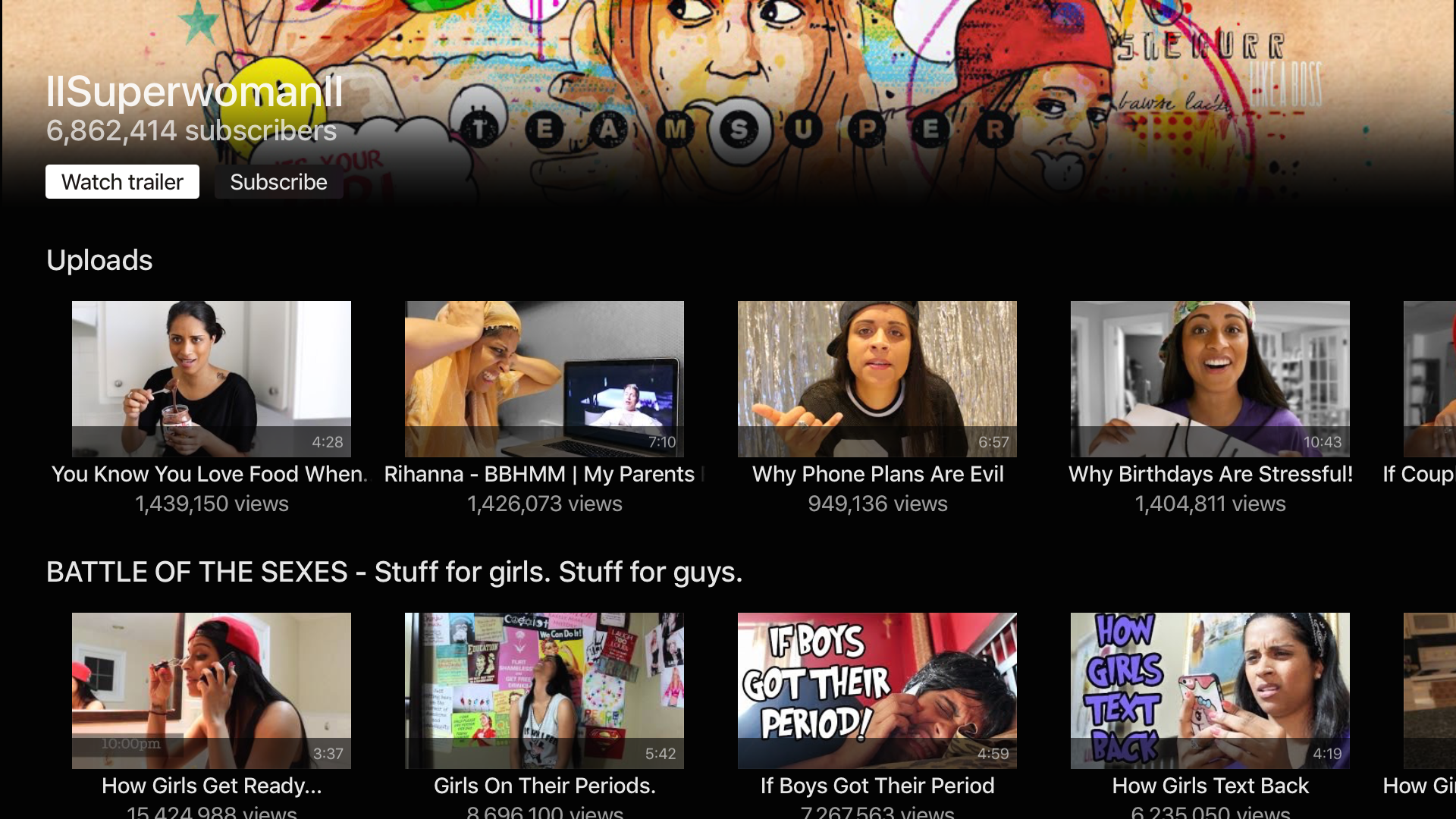
Task: Click the Why Phone Plans Are Evil title
Action: tap(877, 474)
